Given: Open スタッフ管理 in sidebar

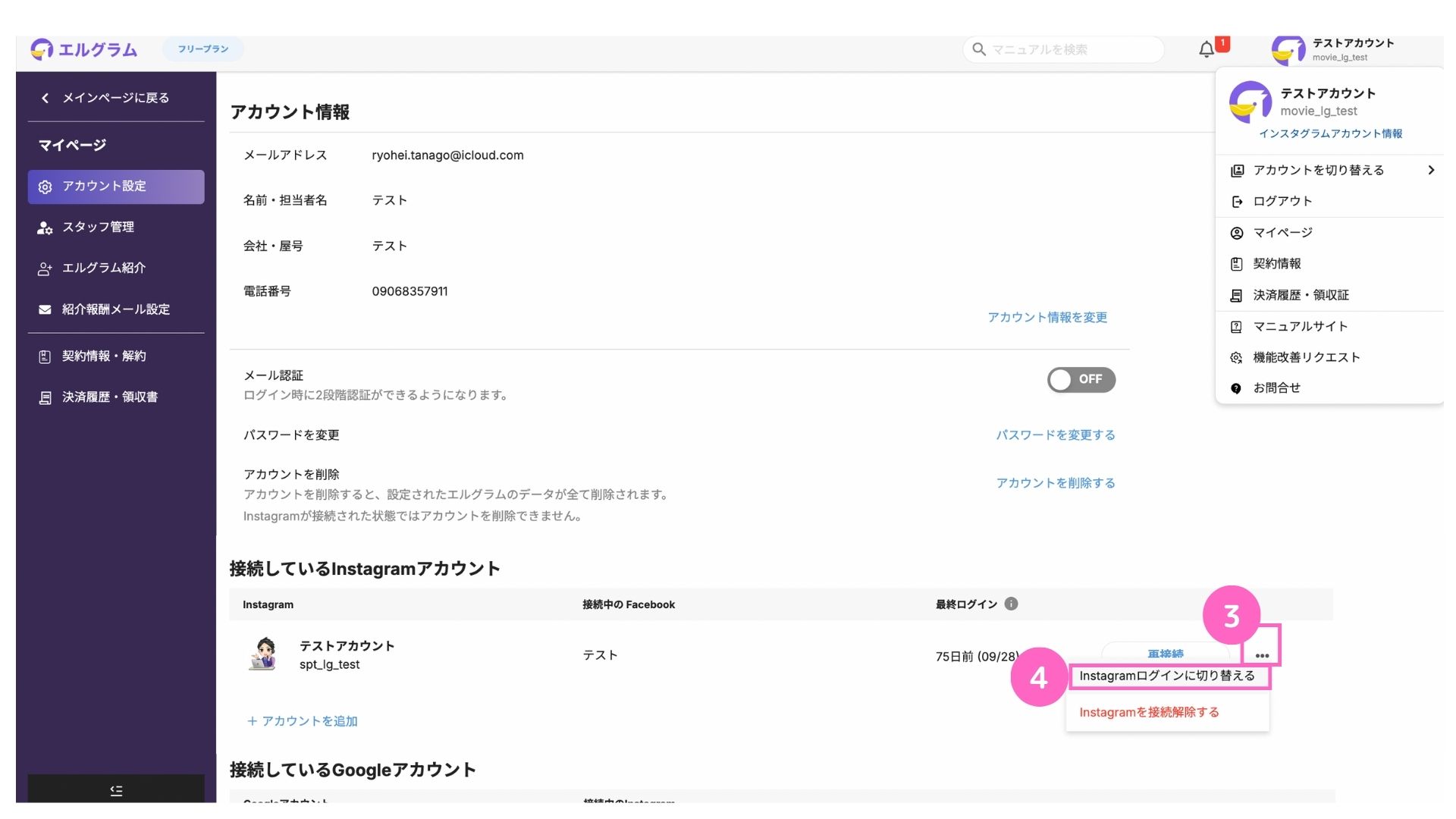Looking at the screenshot, I should [98, 227].
